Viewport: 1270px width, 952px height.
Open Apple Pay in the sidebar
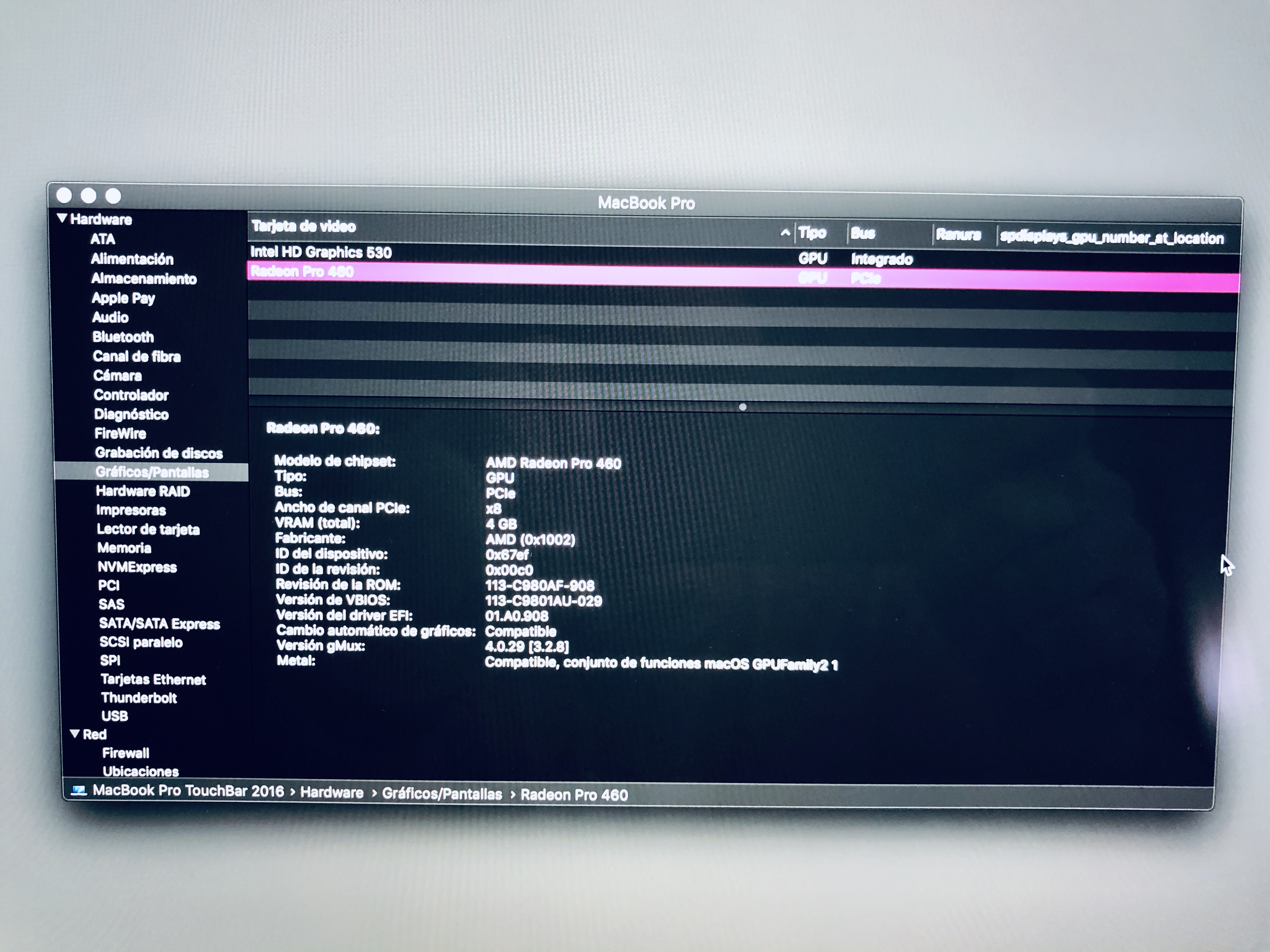(123, 298)
